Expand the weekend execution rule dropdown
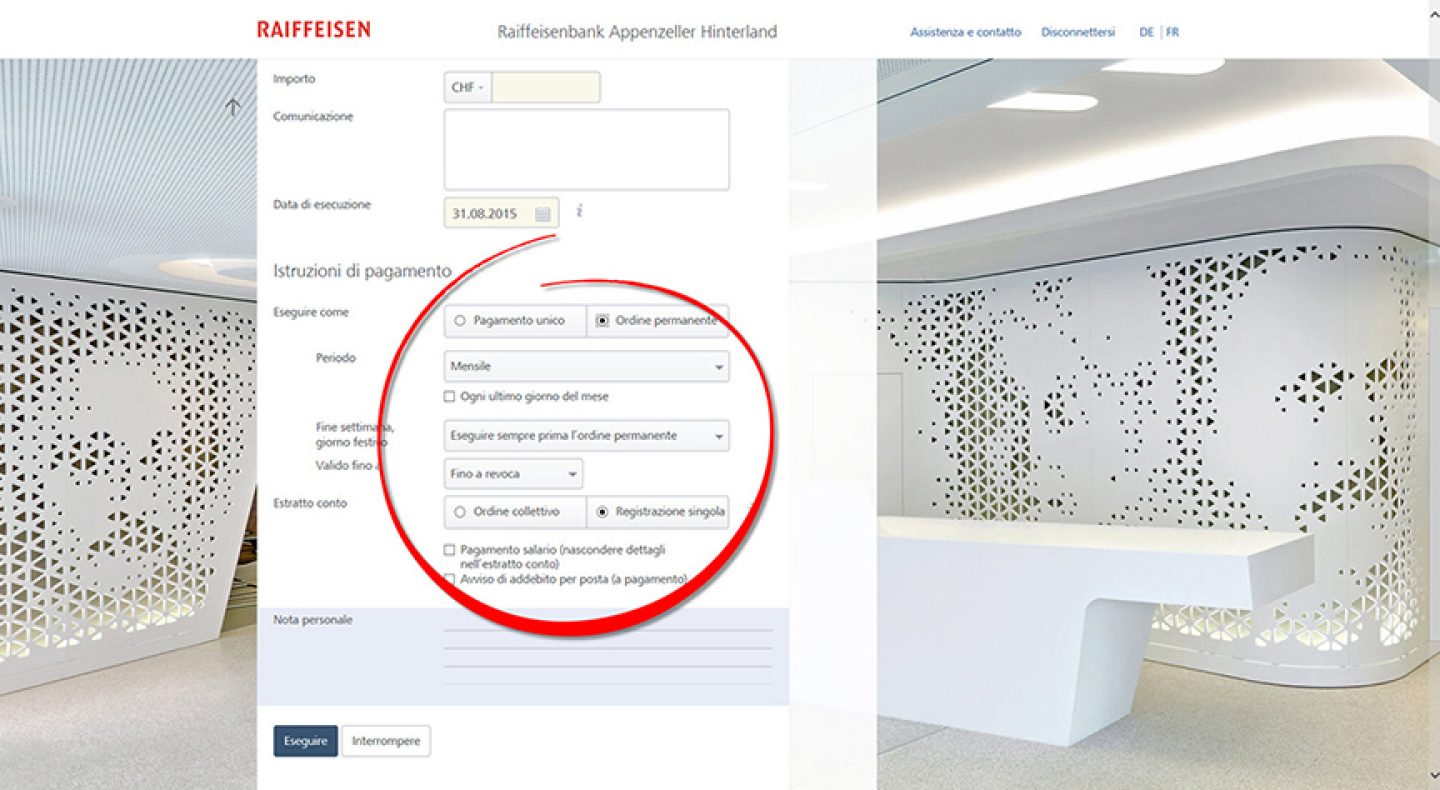Screen dimensions: 1440x790 tap(586, 436)
